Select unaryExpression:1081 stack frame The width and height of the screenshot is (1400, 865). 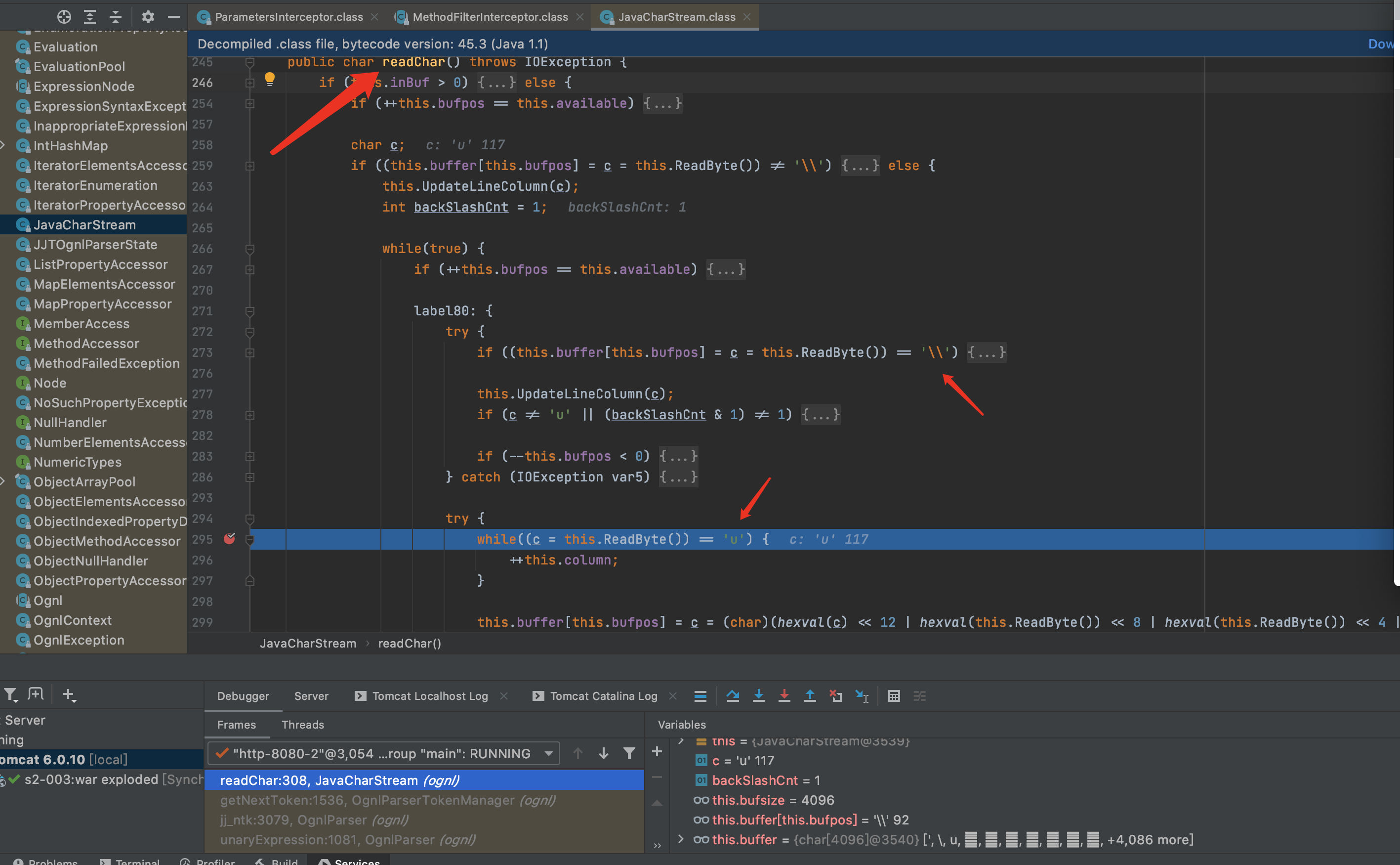point(424,839)
